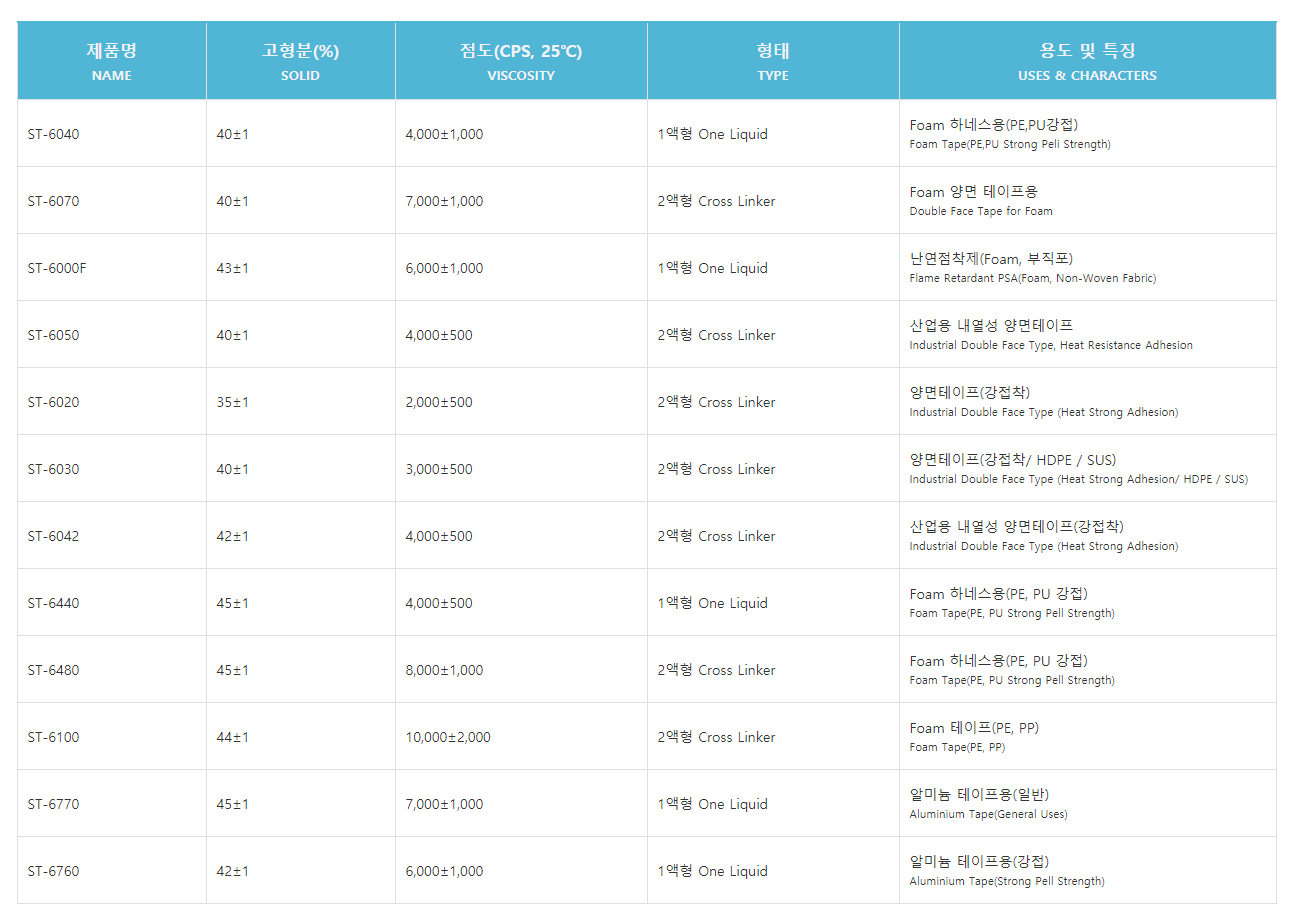Click viscosity 7,000±1,000 for ST-6070

pyautogui.click(x=444, y=201)
